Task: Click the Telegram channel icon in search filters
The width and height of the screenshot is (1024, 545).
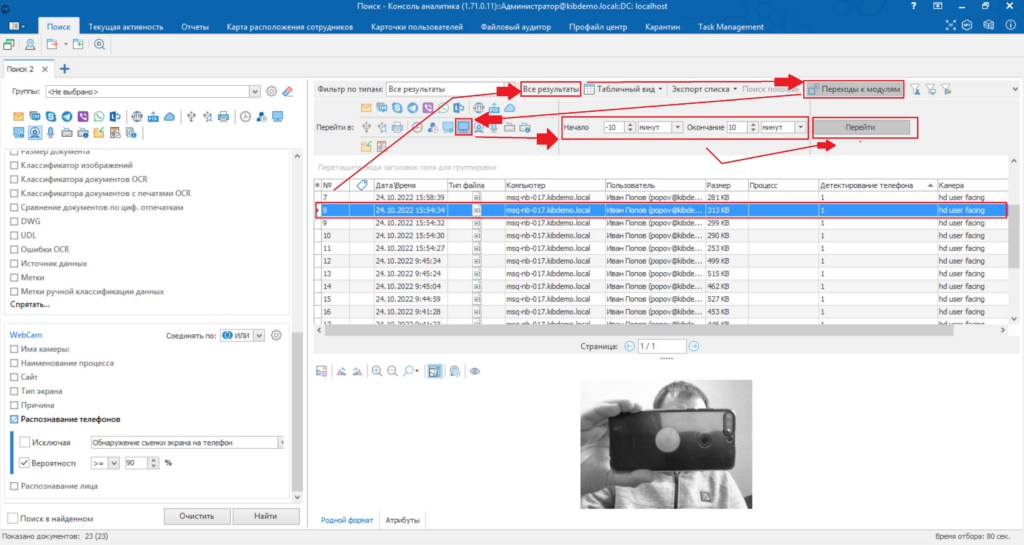Action: (65, 116)
